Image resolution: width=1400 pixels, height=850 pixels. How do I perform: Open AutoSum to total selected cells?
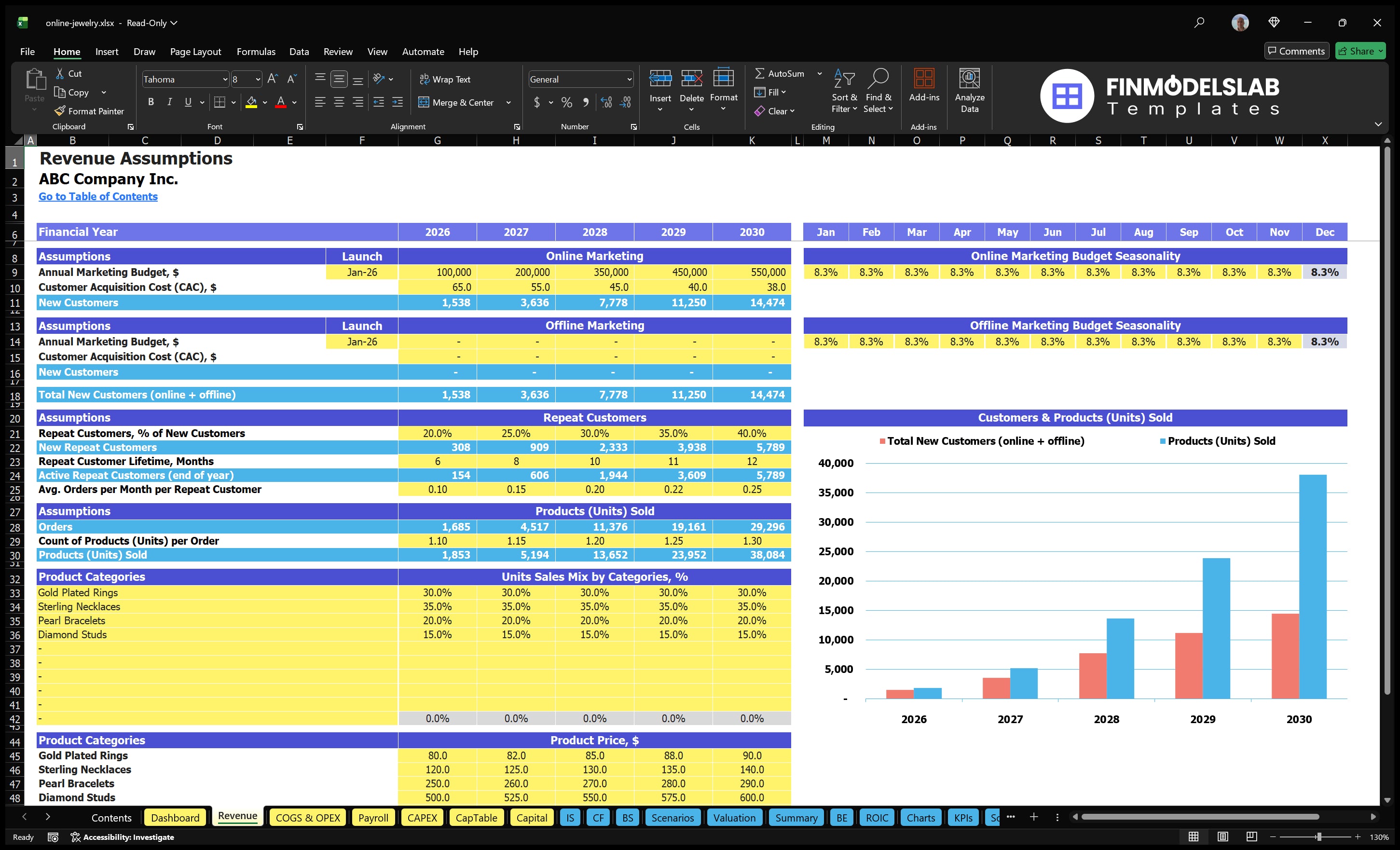click(x=782, y=73)
